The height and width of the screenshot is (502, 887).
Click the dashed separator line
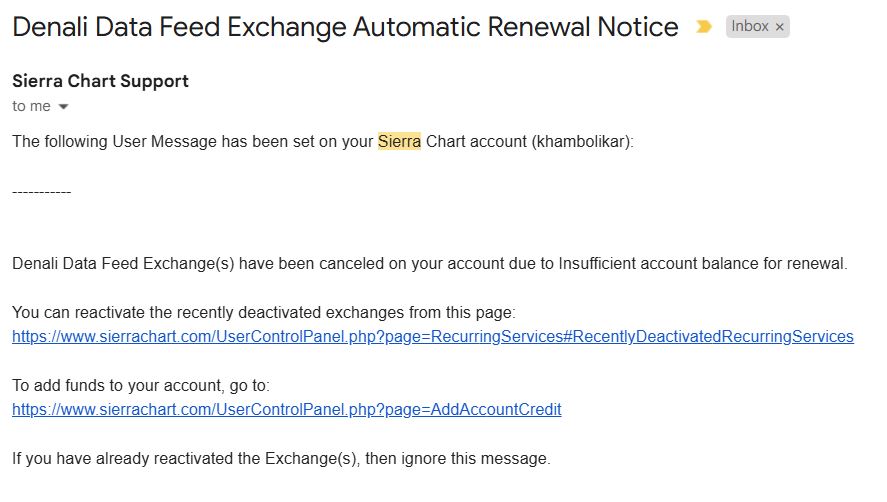point(41,190)
